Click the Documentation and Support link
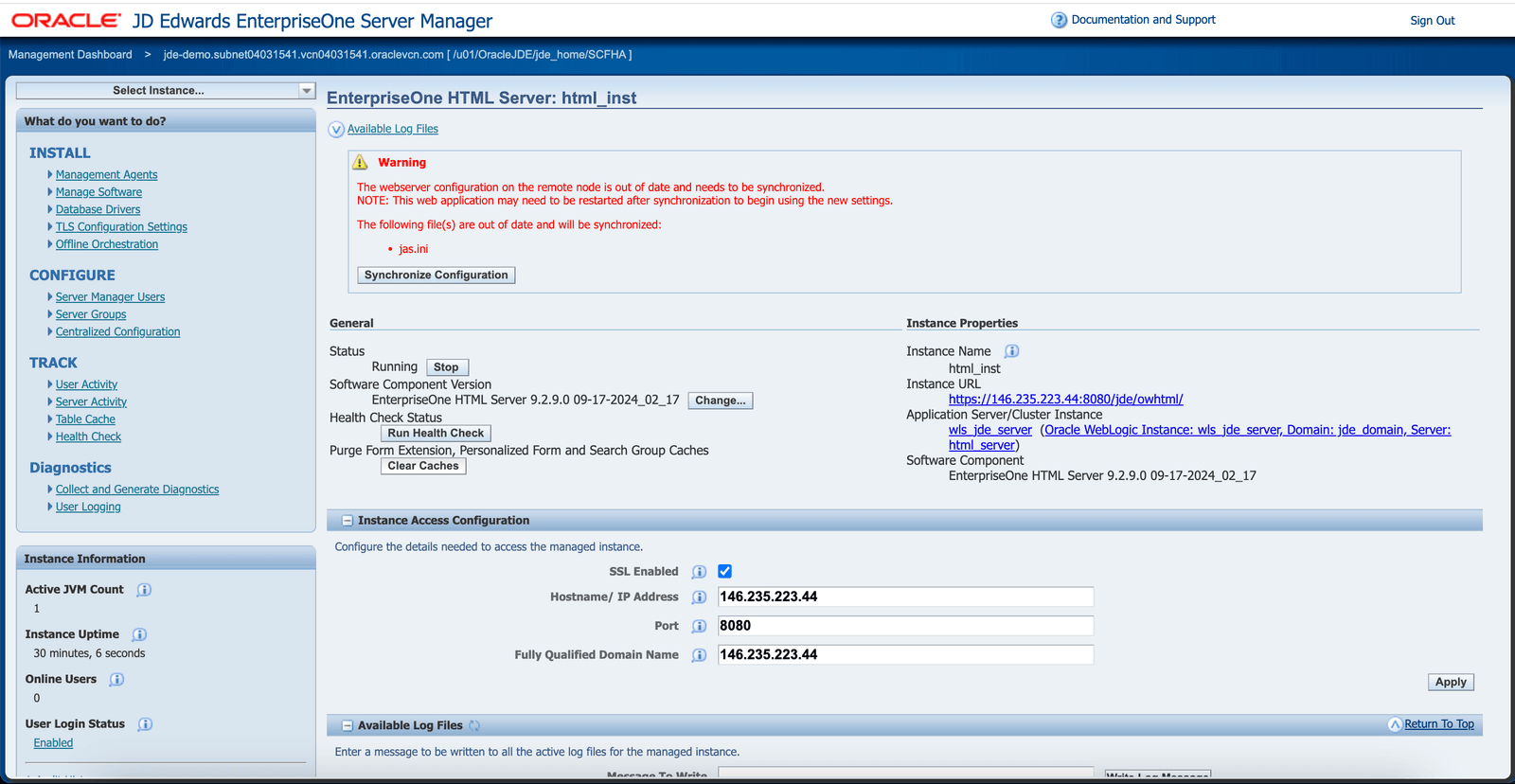1515x784 pixels. pyautogui.click(x=1143, y=20)
